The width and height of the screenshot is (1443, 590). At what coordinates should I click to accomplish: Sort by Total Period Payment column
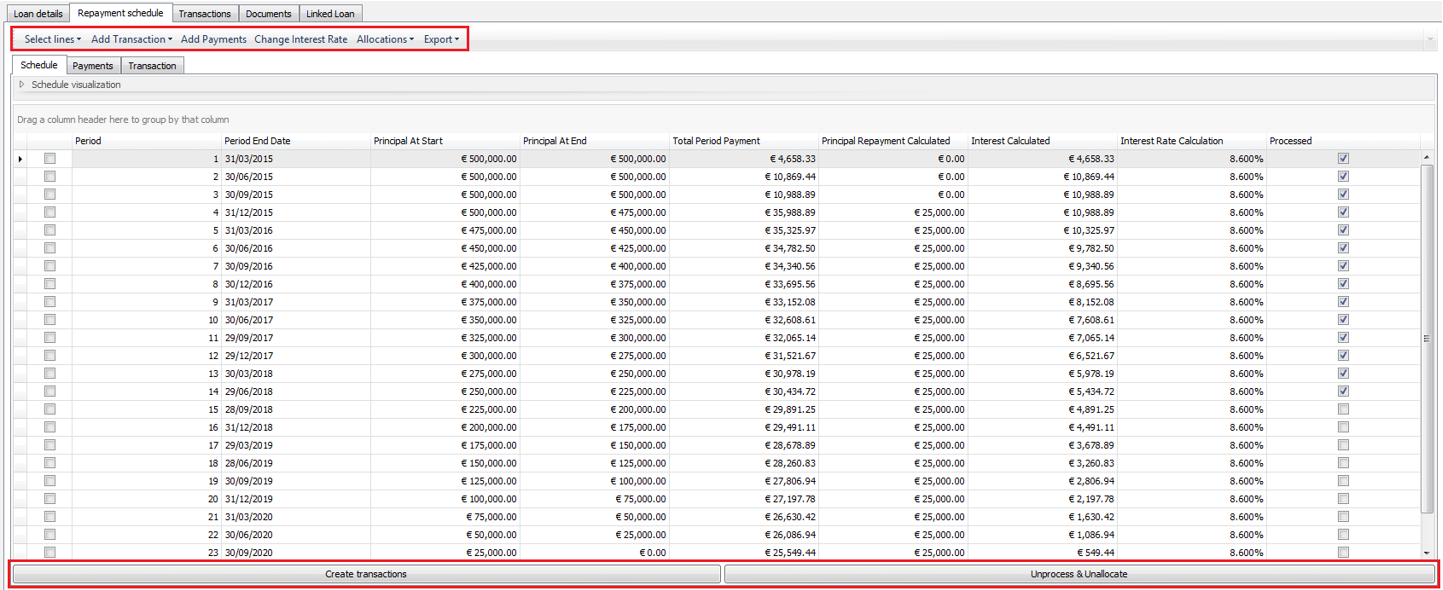coord(744,141)
